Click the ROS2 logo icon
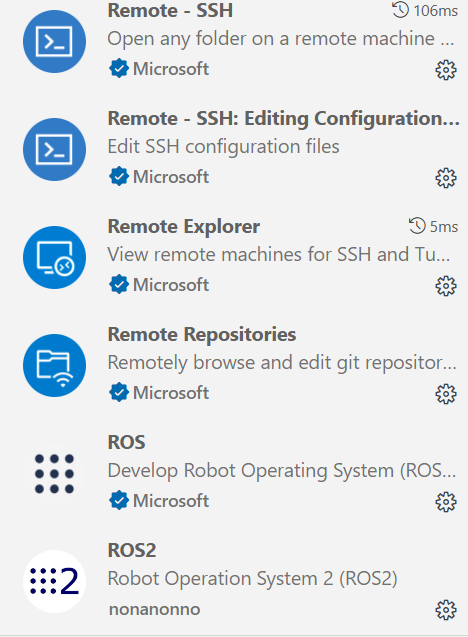468x637 pixels. coord(54,581)
